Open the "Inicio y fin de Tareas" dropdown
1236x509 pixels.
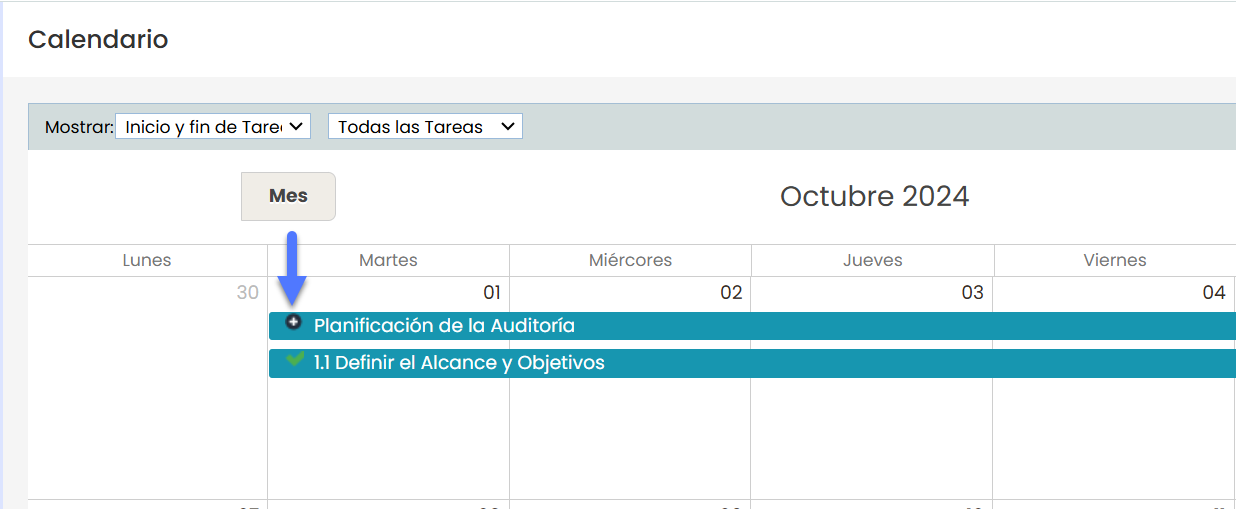(x=213, y=127)
